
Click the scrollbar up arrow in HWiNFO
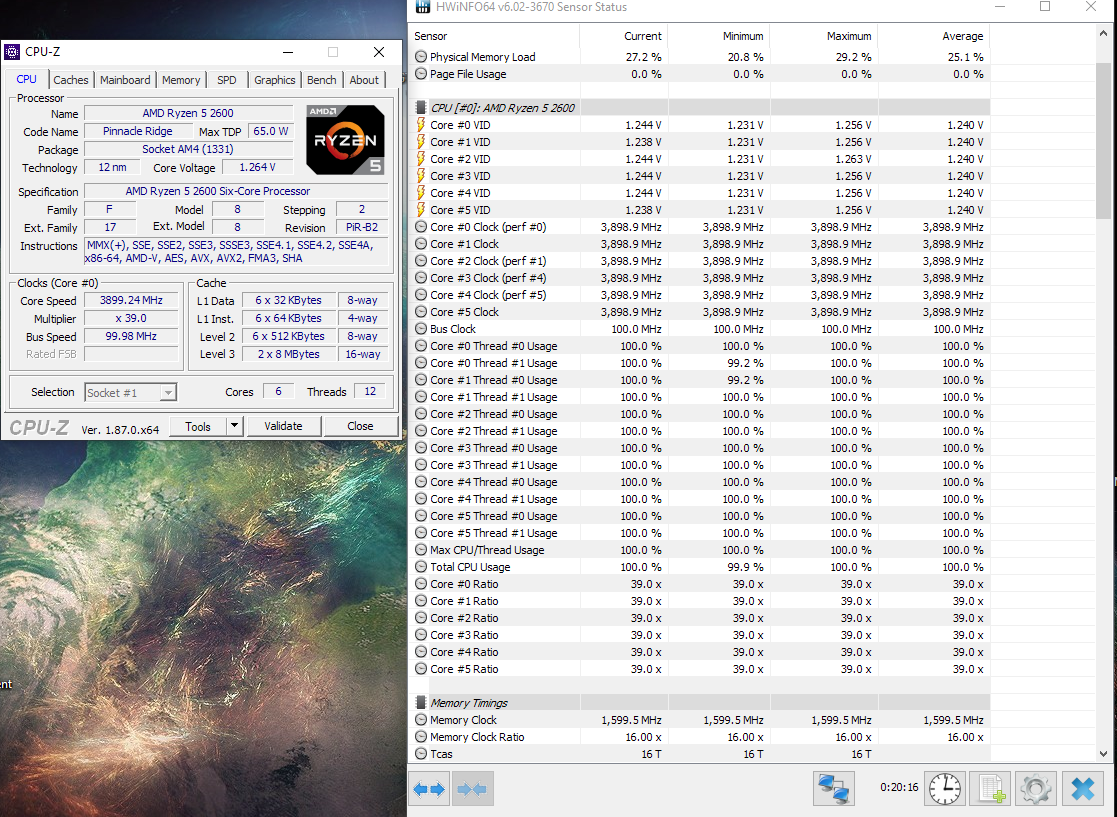pyautogui.click(x=1103, y=33)
